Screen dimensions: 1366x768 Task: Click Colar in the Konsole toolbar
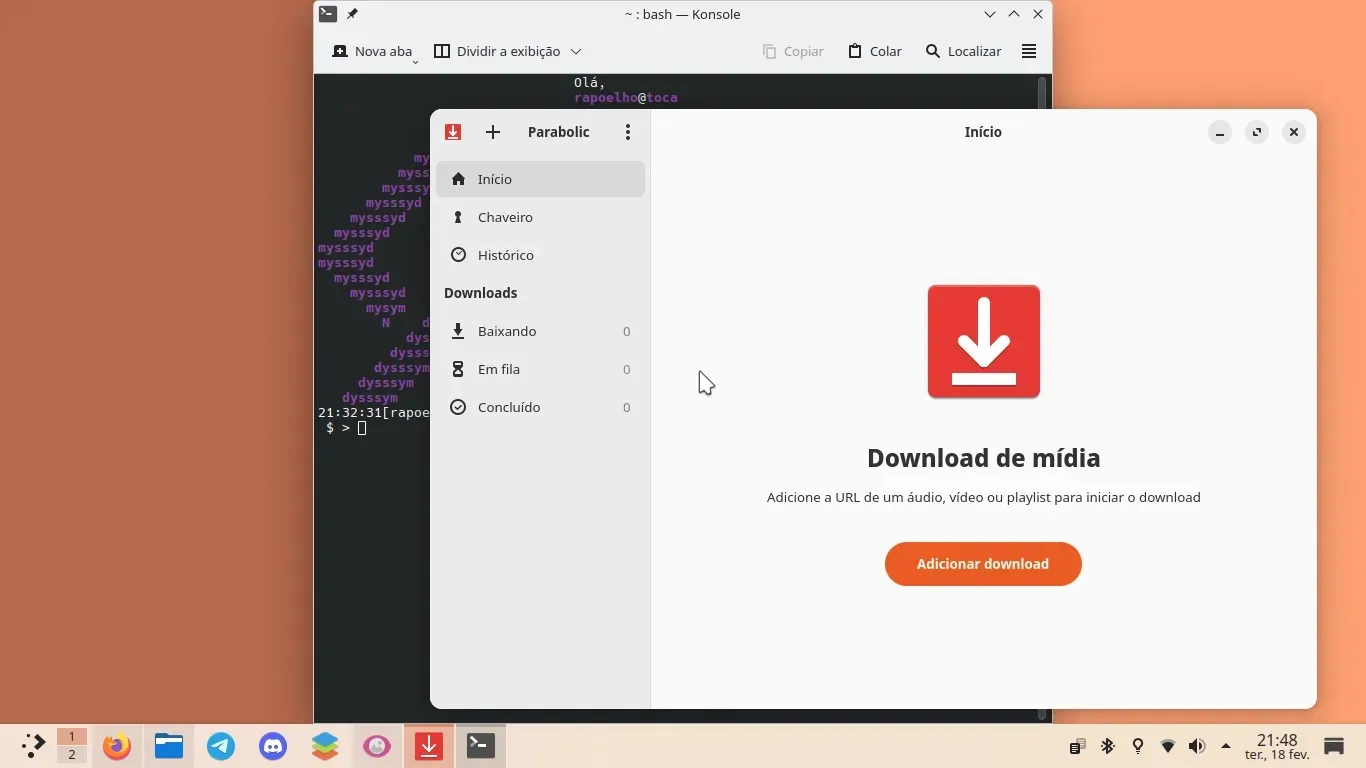tap(875, 51)
